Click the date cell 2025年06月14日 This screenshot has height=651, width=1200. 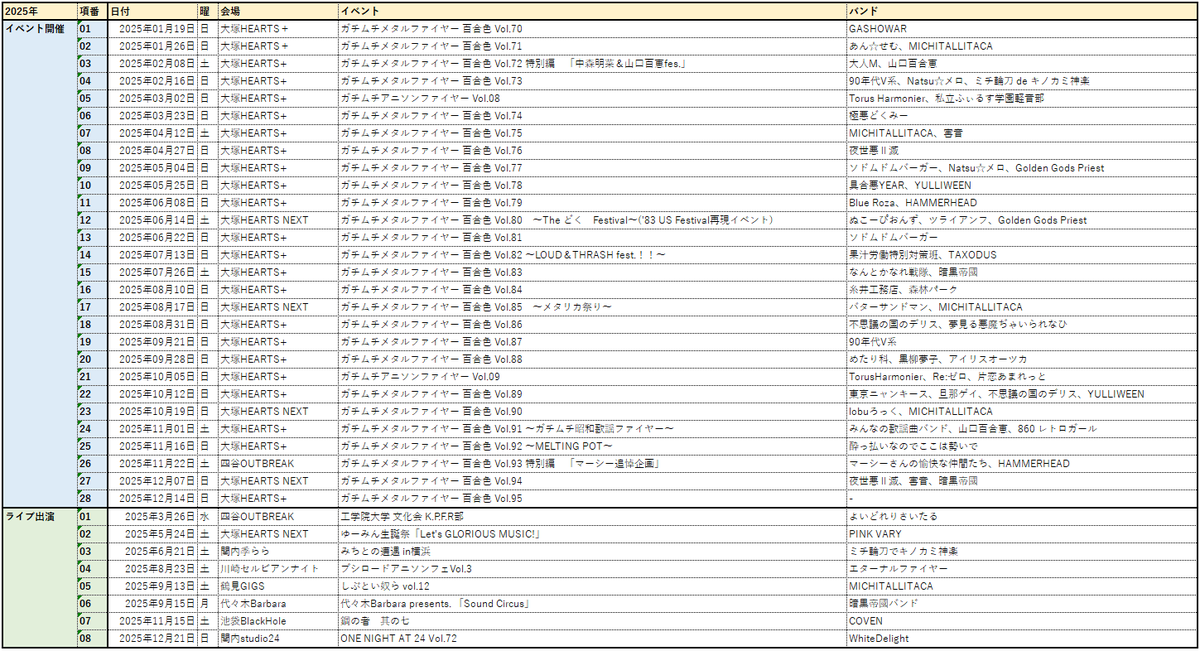pyautogui.click(x=152, y=220)
